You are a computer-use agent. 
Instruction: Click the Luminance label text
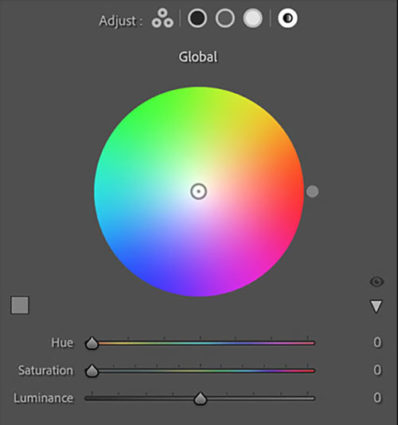[x=43, y=398]
